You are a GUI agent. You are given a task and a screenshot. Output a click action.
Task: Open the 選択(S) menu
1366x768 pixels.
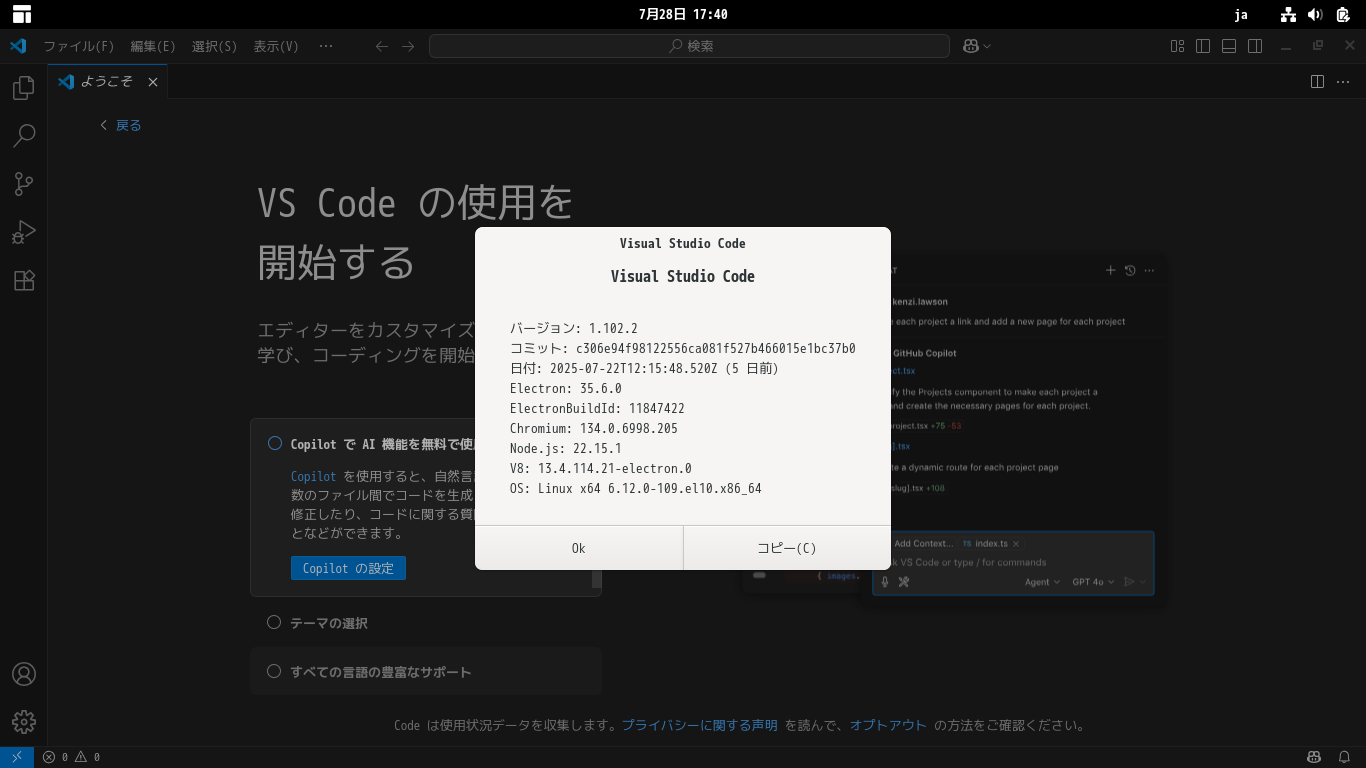[214, 46]
